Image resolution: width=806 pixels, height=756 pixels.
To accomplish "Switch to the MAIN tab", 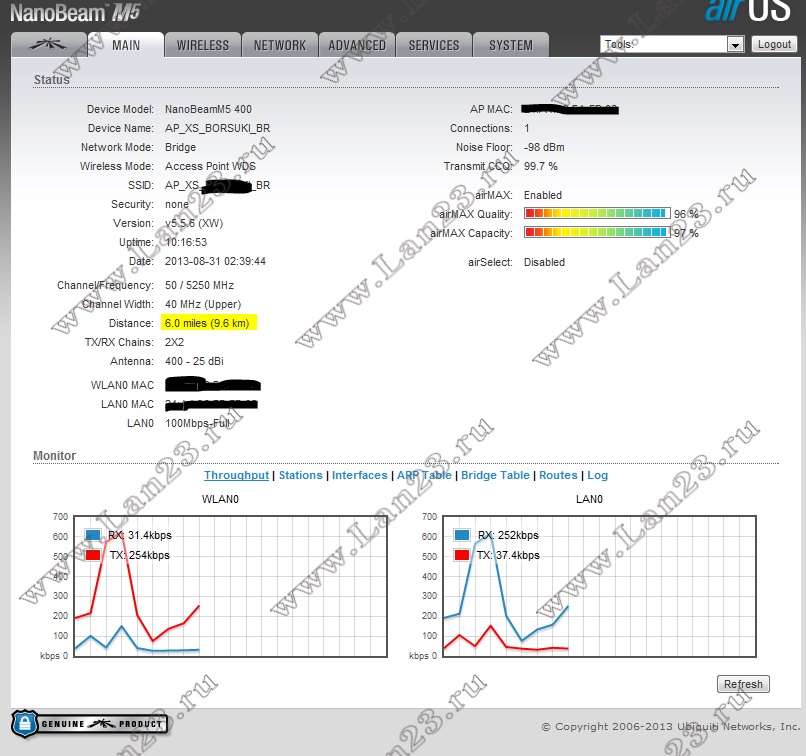I will [126, 45].
